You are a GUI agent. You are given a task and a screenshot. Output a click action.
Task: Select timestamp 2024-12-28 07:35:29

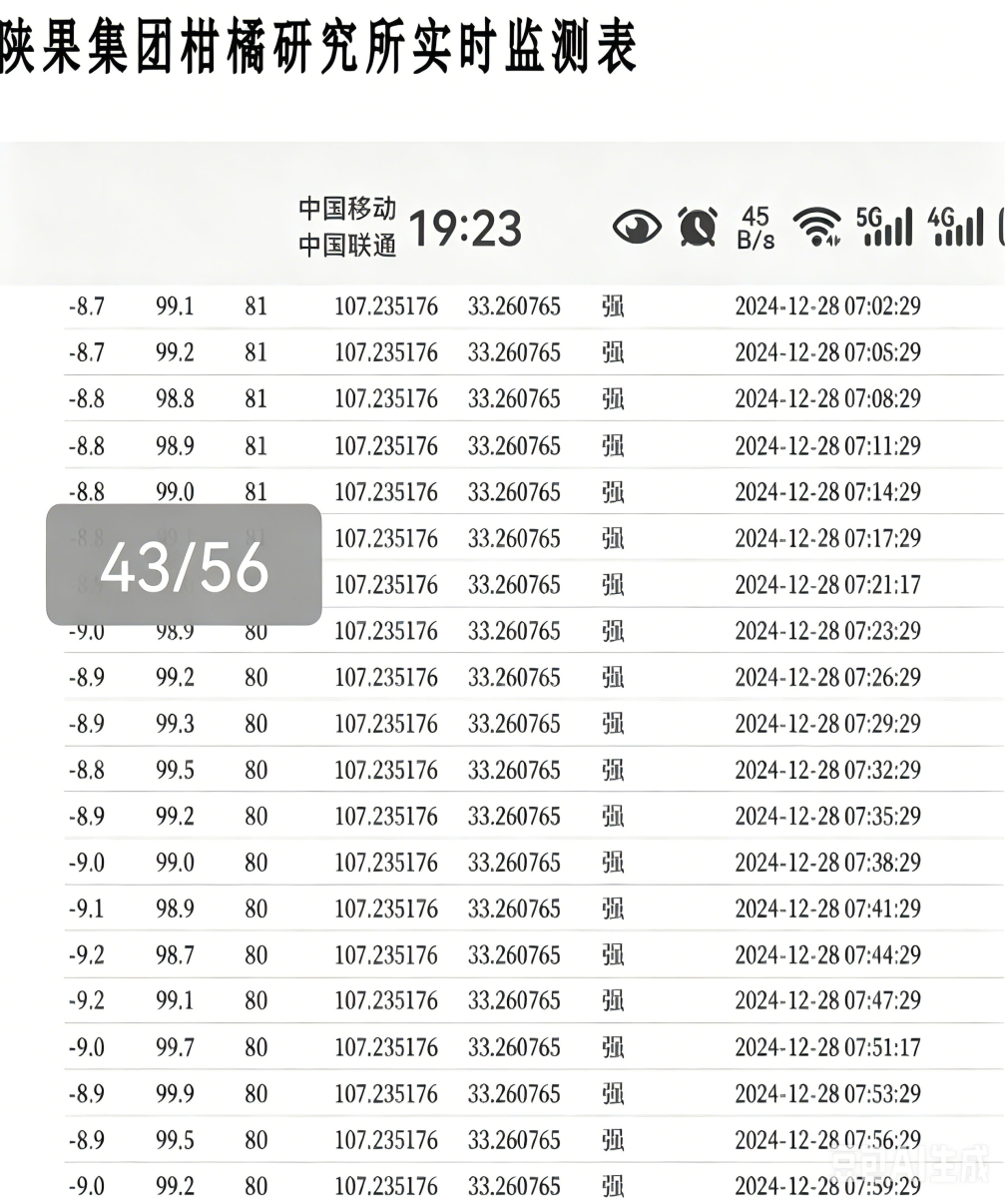point(827,817)
